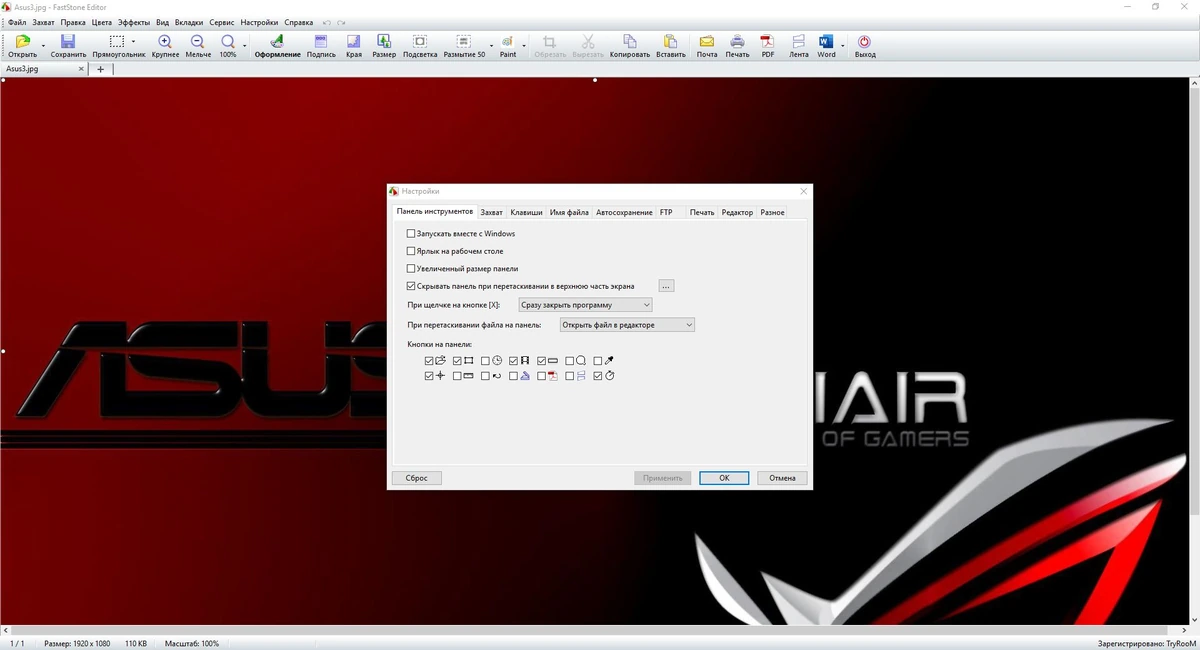Open the Оформление drawing tool

tap(277, 42)
